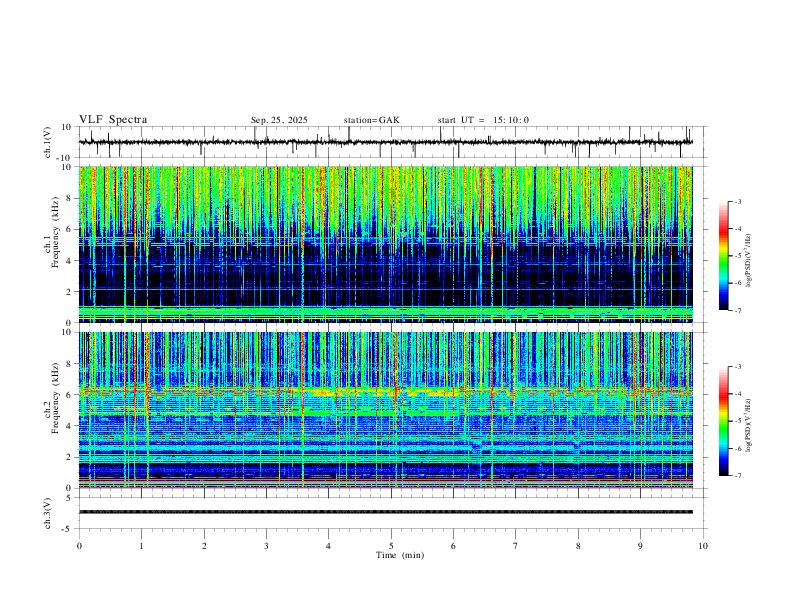
Task: Click time axis tick label "7"
Action: [516, 546]
